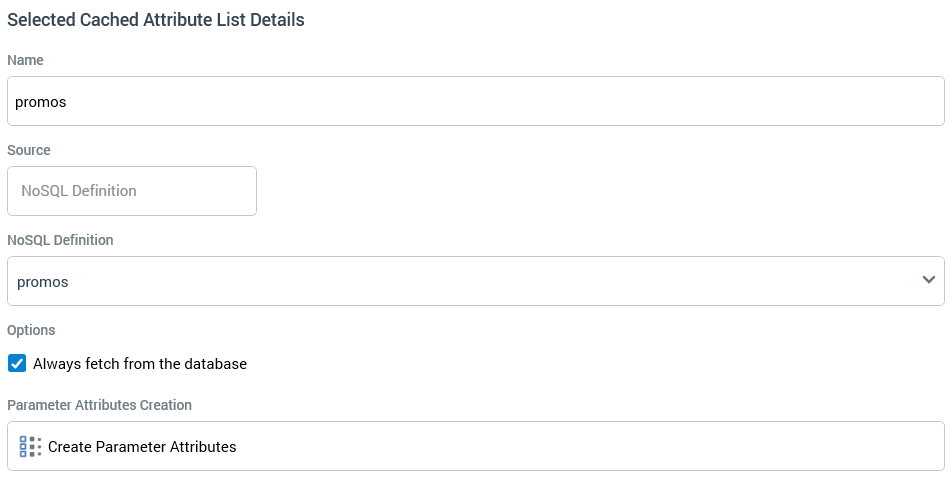Click into the Name field containing promos
The width and height of the screenshot is (952, 477).
click(x=475, y=101)
